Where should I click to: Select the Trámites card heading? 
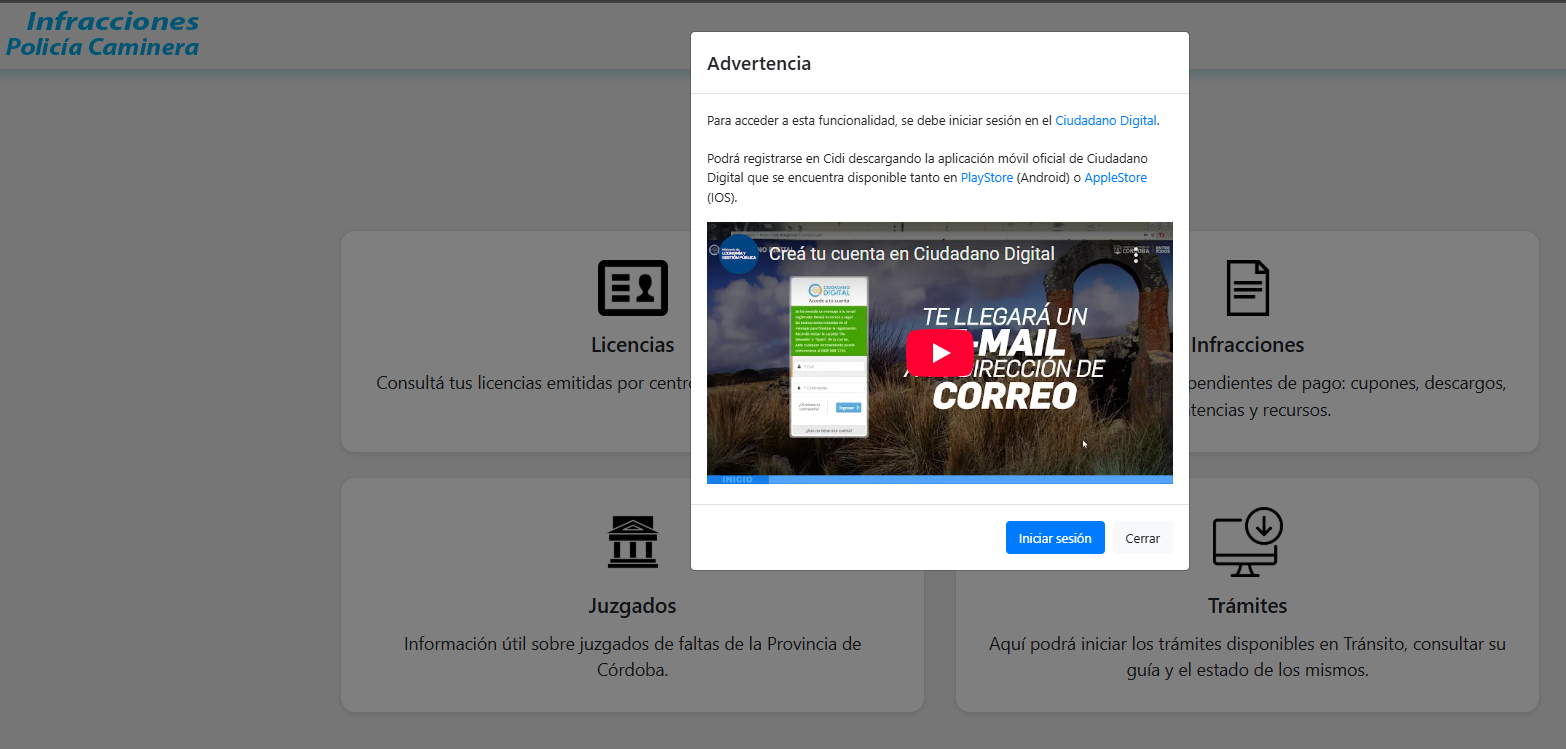click(1247, 606)
